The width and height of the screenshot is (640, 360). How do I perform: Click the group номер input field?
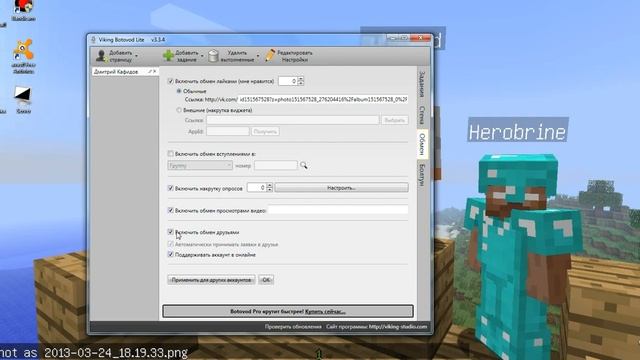click(276, 165)
